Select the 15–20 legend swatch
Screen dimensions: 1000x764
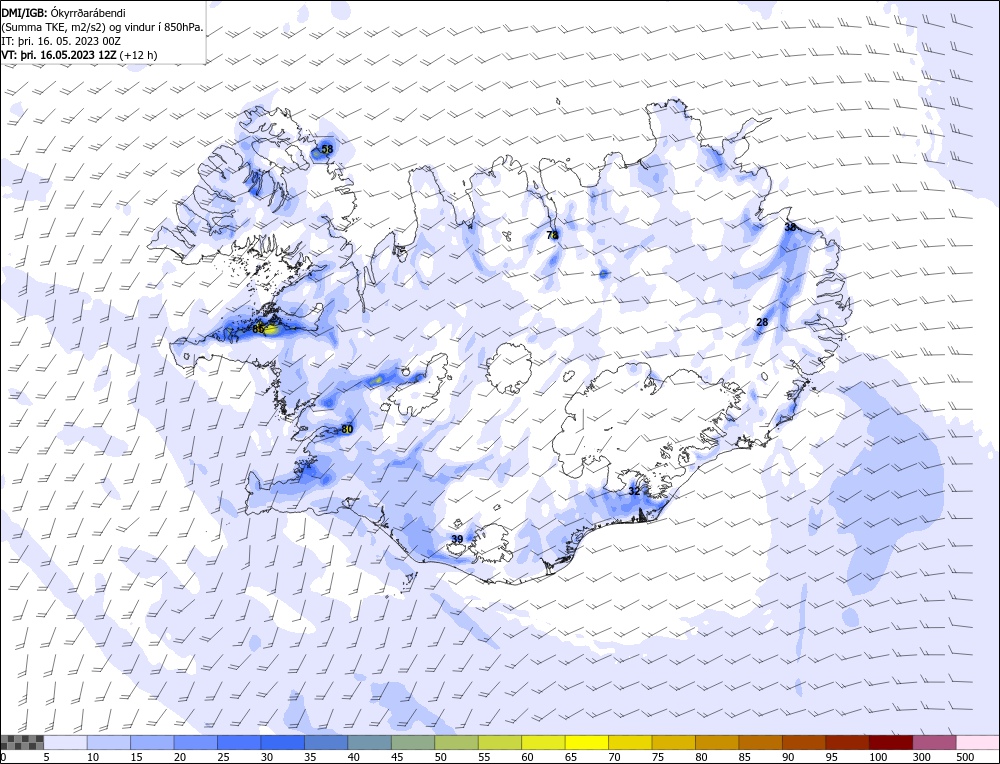click(x=152, y=742)
